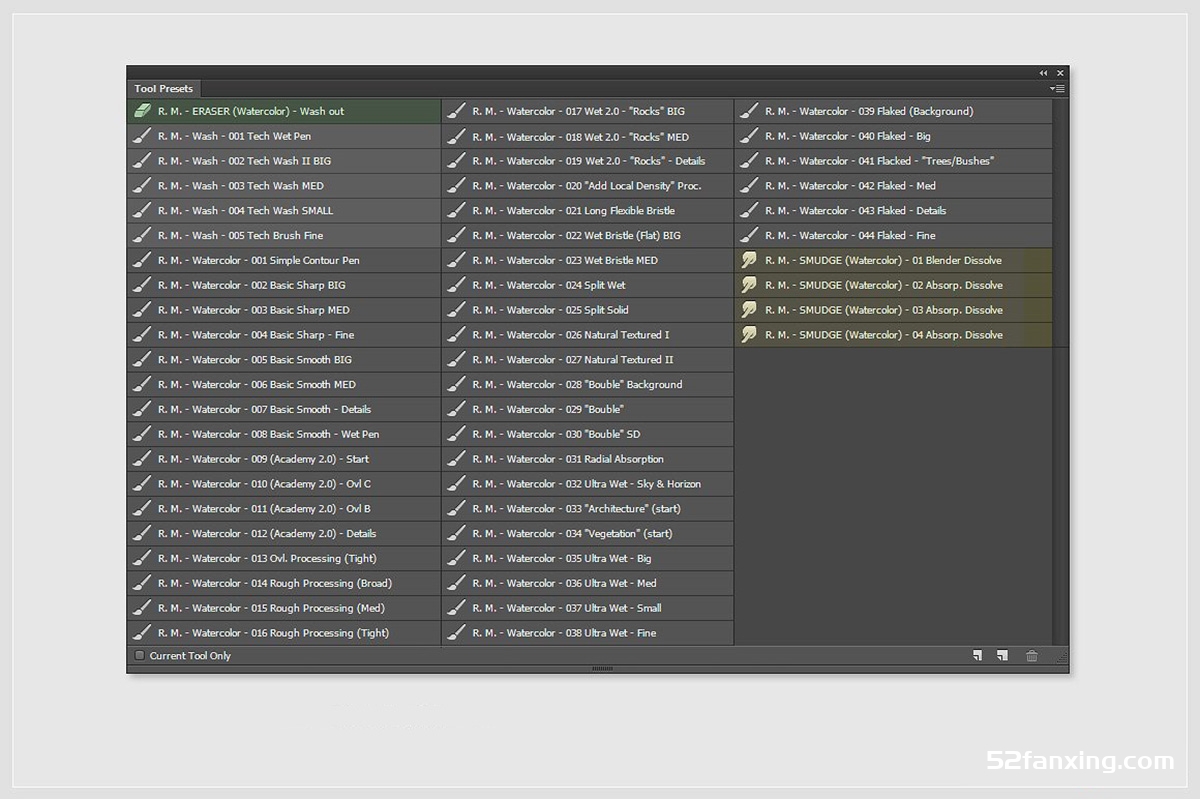Click smudge icon of 01 Blender Dissolve
This screenshot has height=799, width=1200.
[x=749, y=260]
